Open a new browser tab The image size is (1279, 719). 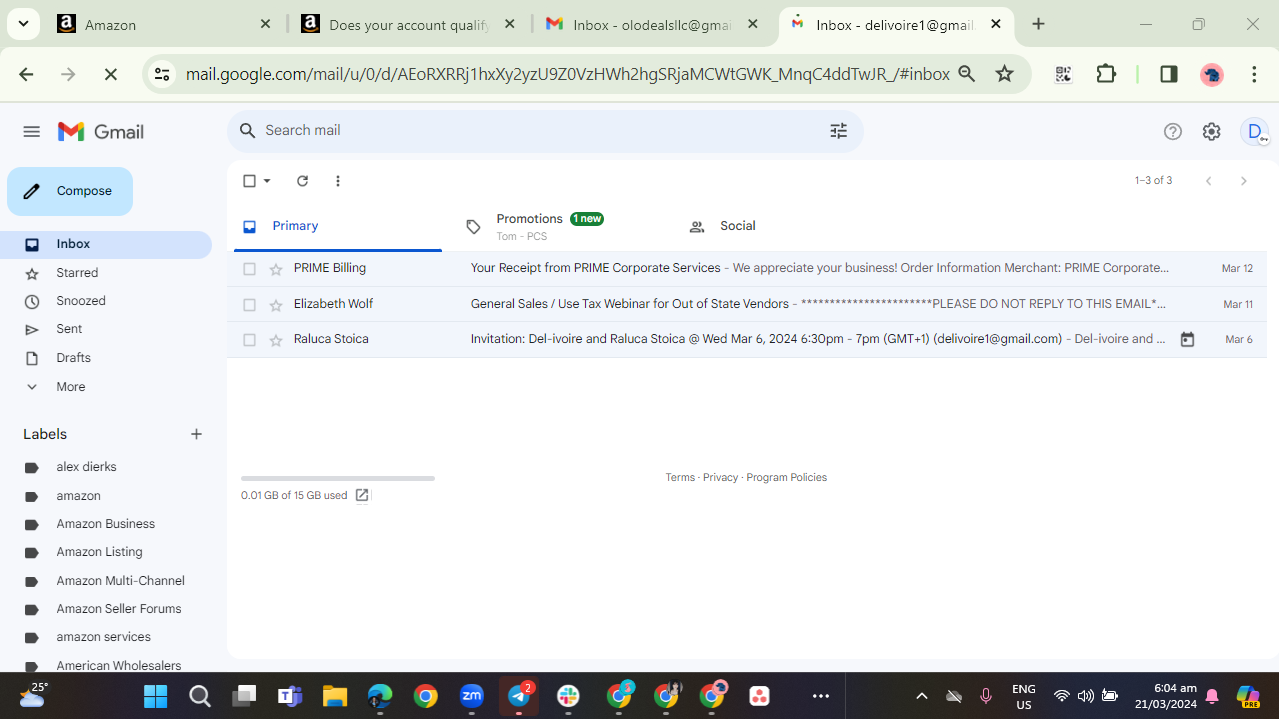tap(1038, 24)
